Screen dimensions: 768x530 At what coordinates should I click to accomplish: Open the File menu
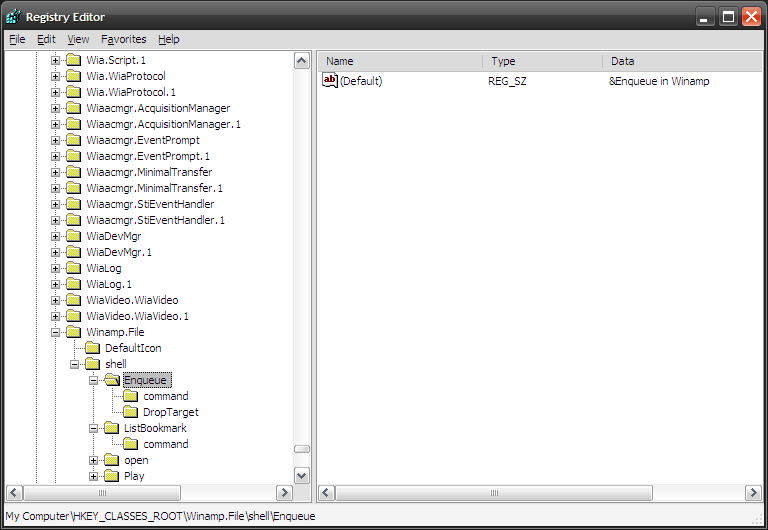pyautogui.click(x=17, y=39)
